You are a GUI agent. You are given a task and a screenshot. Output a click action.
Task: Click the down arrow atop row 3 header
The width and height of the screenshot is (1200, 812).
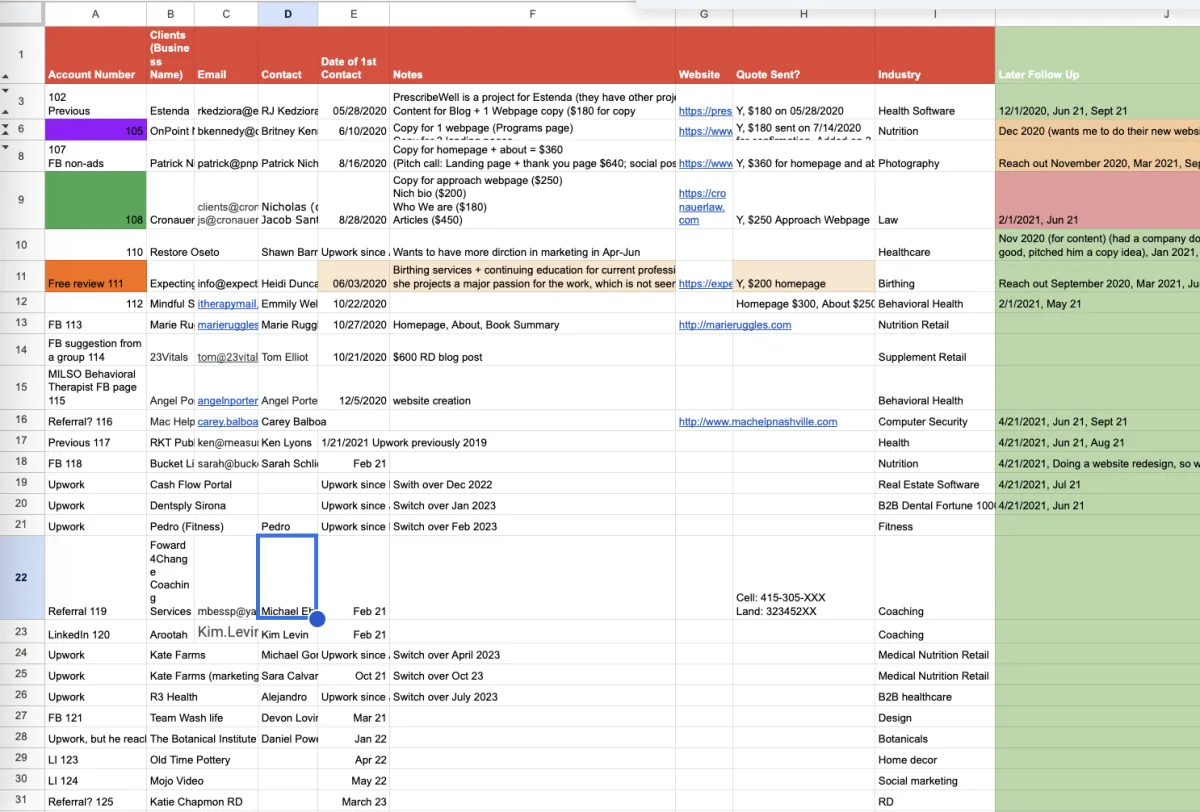pos(6,92)
